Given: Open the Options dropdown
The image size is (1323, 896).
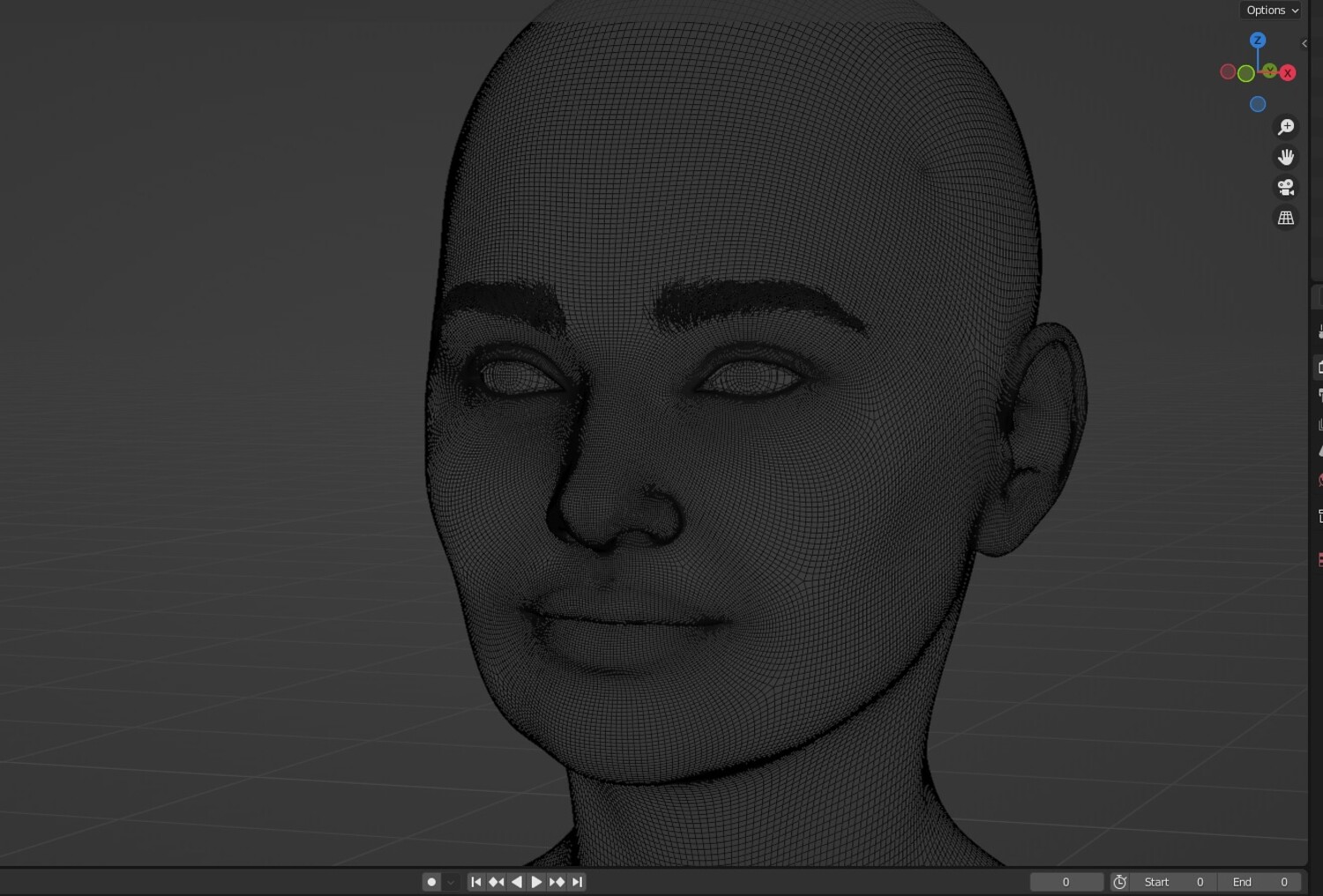Looking at the screenshot, I should coord(1272,11).
